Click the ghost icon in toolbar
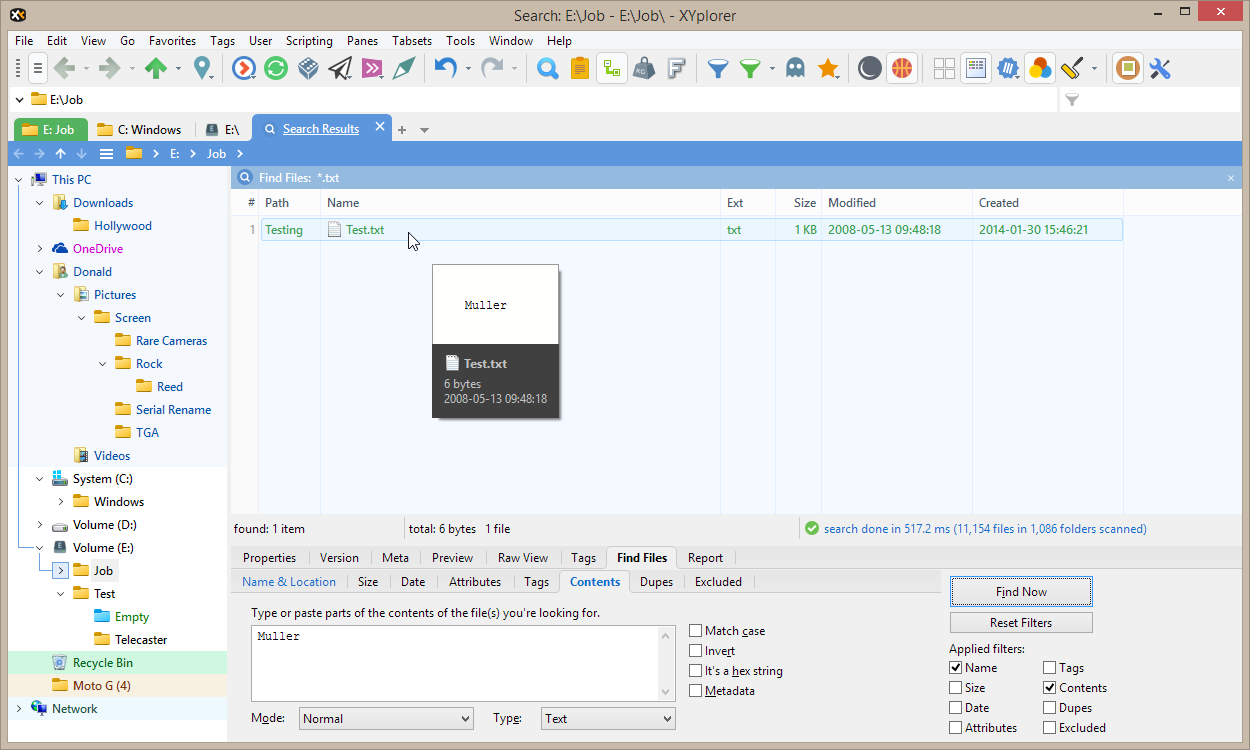The image size is (1250, 750). tap(795, 68)
